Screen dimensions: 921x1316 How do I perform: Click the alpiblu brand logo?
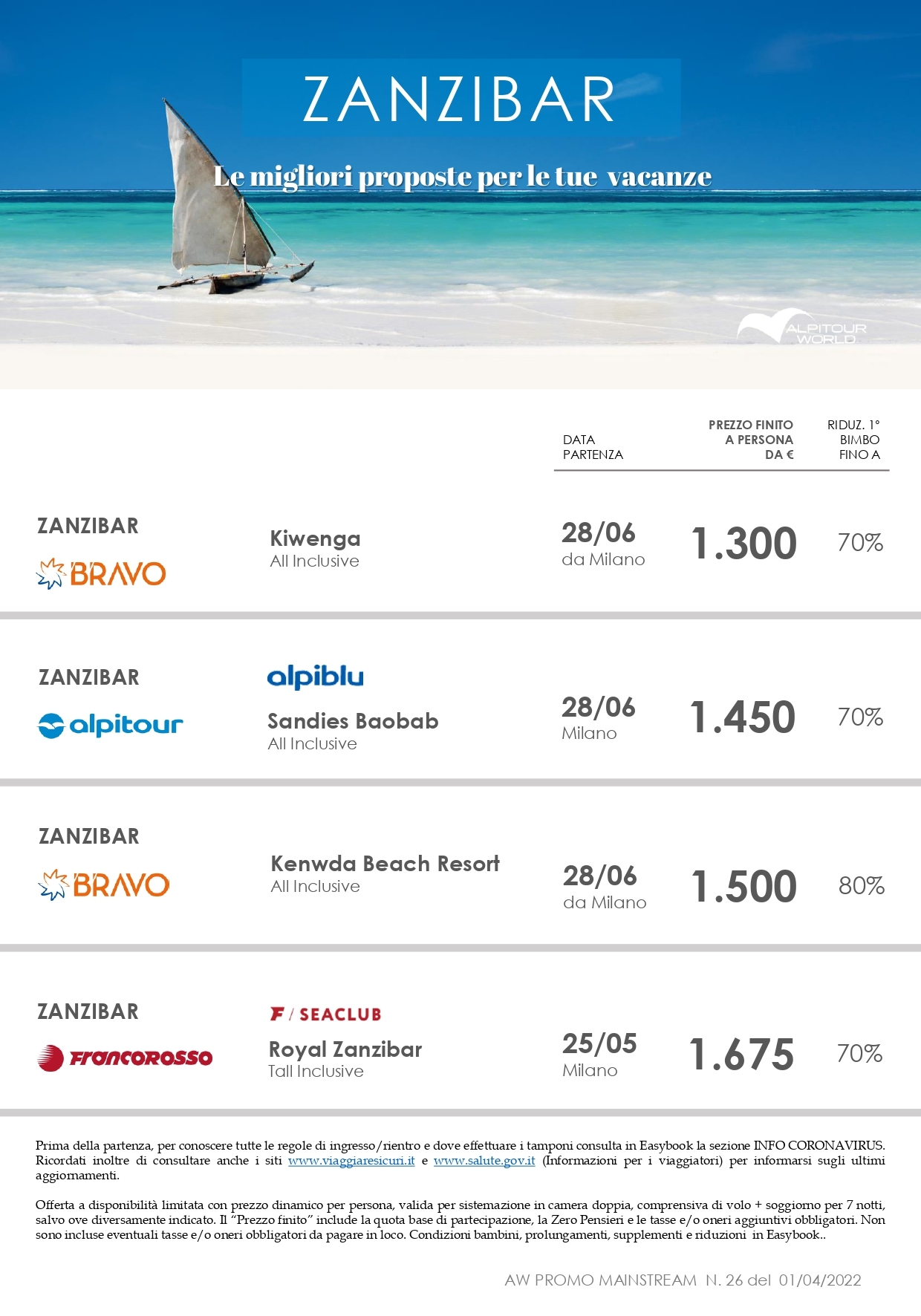click(x=315, y=677)
